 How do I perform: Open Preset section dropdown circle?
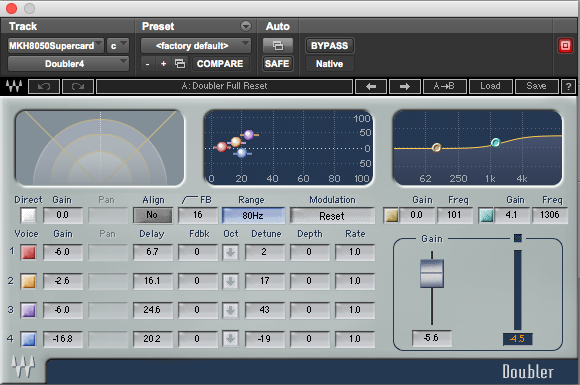[246, 26]
